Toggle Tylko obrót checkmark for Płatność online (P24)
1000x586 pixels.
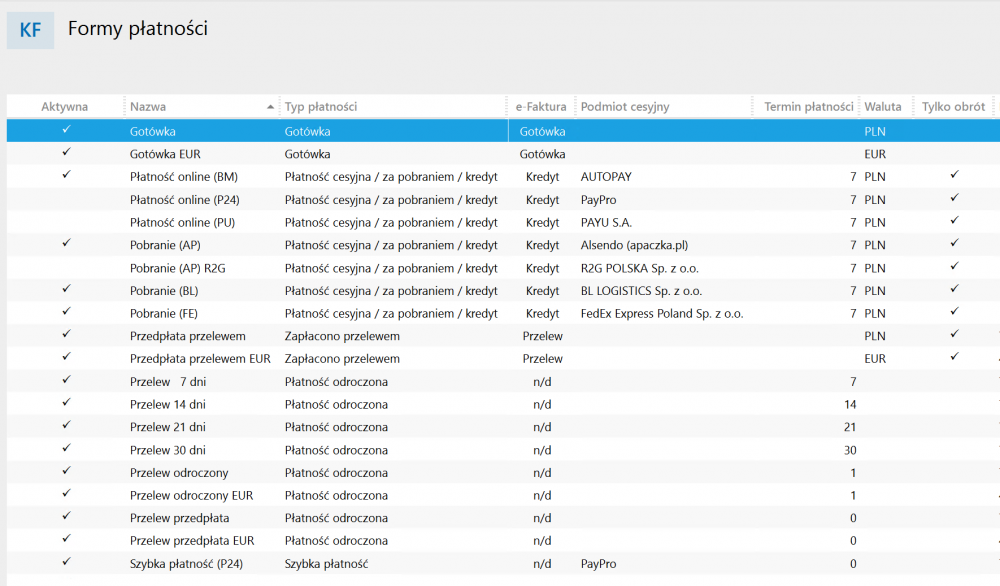tap(954, 198)
